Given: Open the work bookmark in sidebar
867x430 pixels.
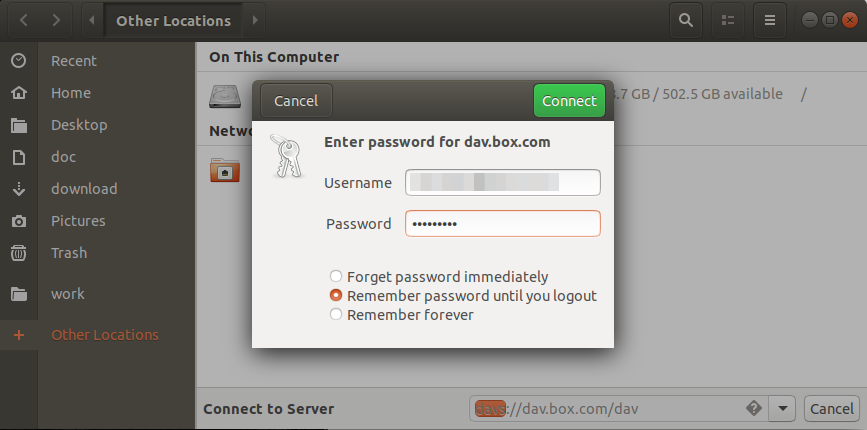Looking at the screenshot, I should tap(67, 293).
